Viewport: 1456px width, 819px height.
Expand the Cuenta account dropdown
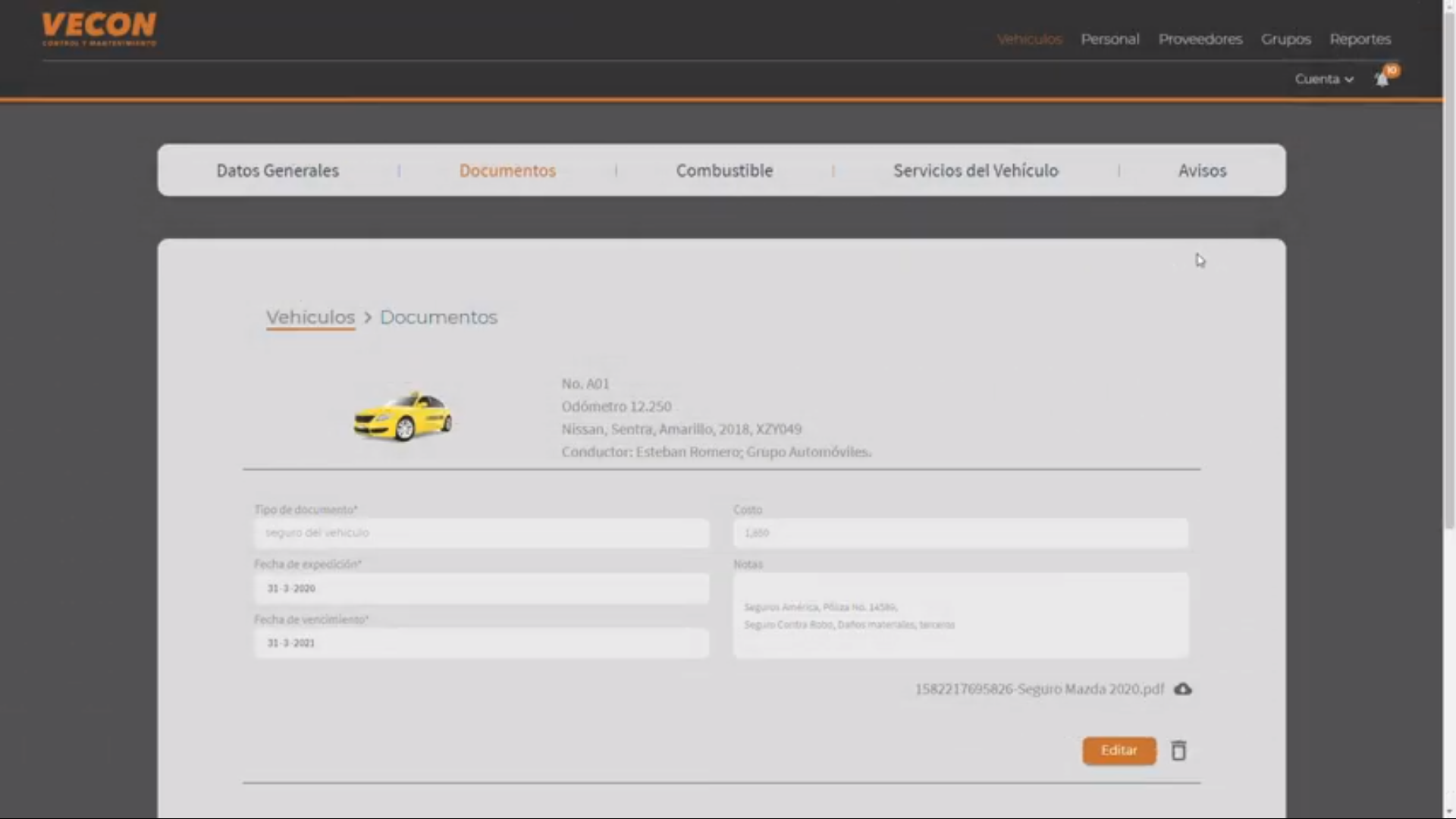tap(1323, 79)
